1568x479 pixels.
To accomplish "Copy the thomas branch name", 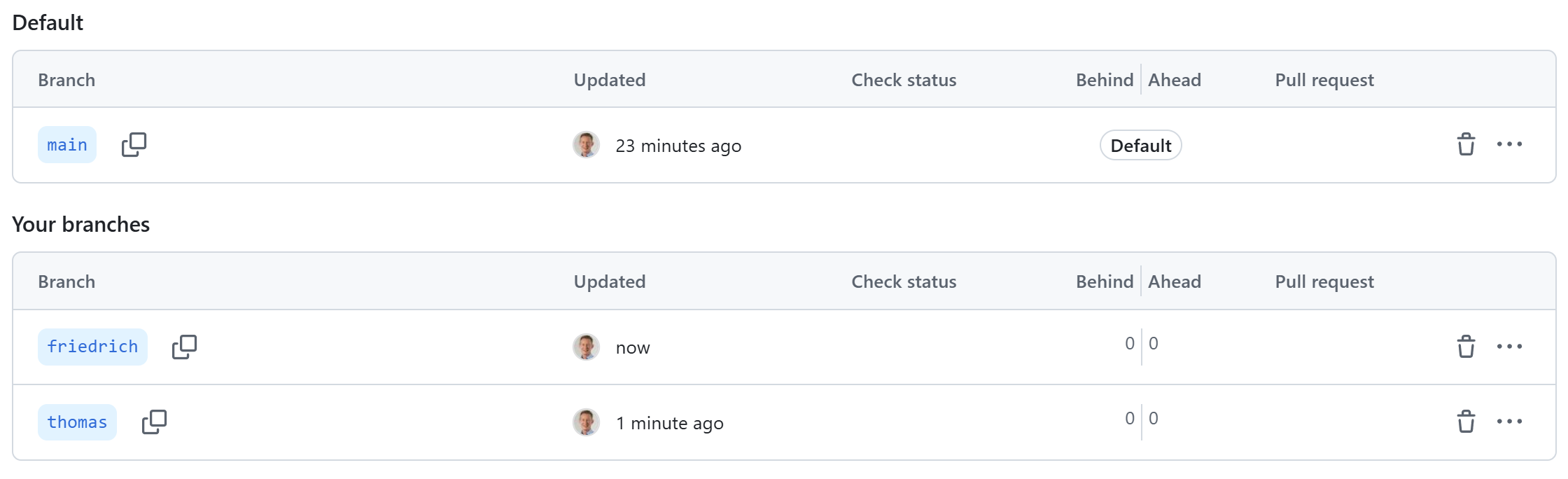I will (x=154, y=422).
